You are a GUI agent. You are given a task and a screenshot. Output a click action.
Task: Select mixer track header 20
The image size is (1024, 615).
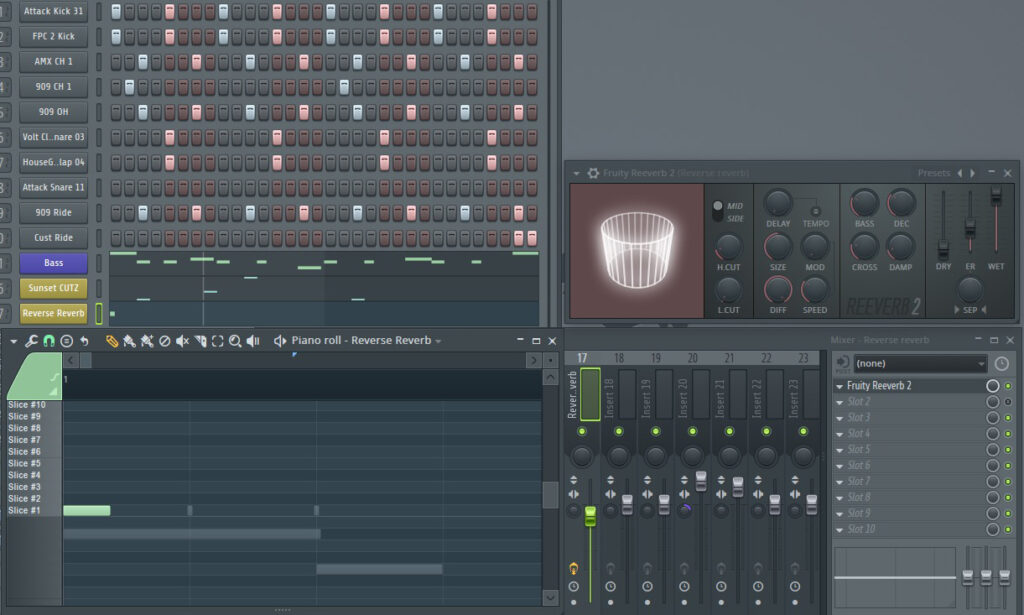click(x=692, y=358)
